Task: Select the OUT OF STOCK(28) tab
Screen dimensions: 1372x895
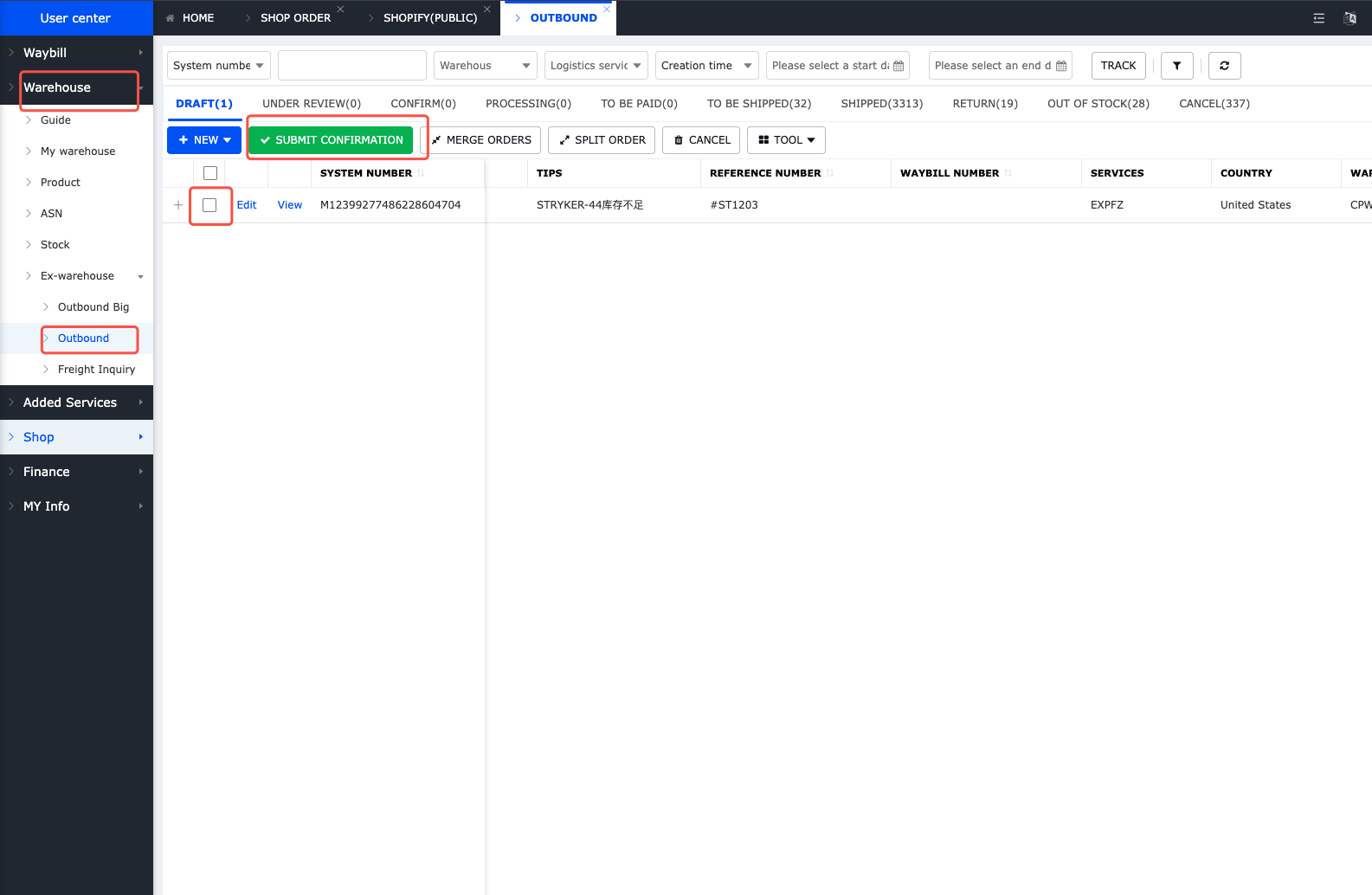Action: tap(1098, 104)
